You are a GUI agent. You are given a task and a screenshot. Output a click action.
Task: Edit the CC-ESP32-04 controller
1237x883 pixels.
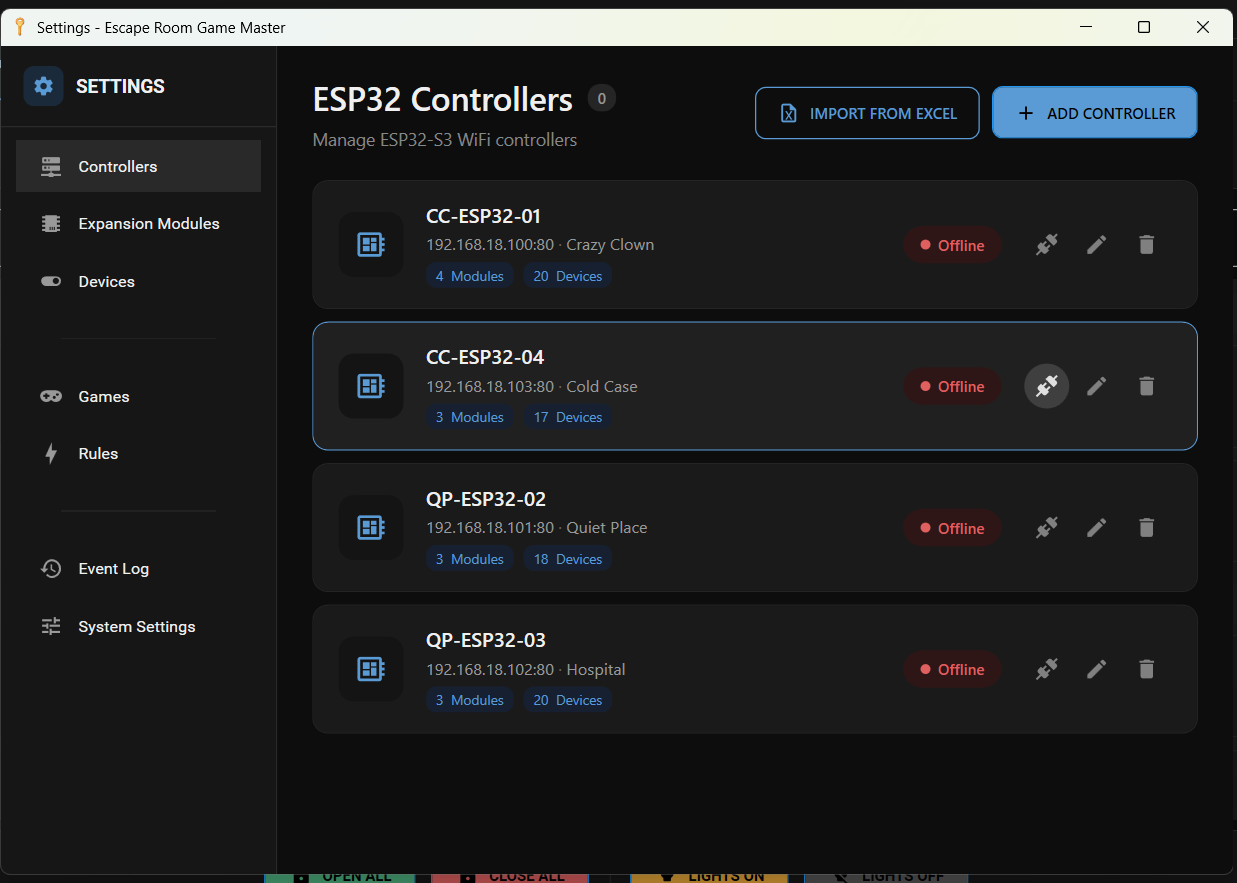pyautogui.click(x=1096, y=386)
